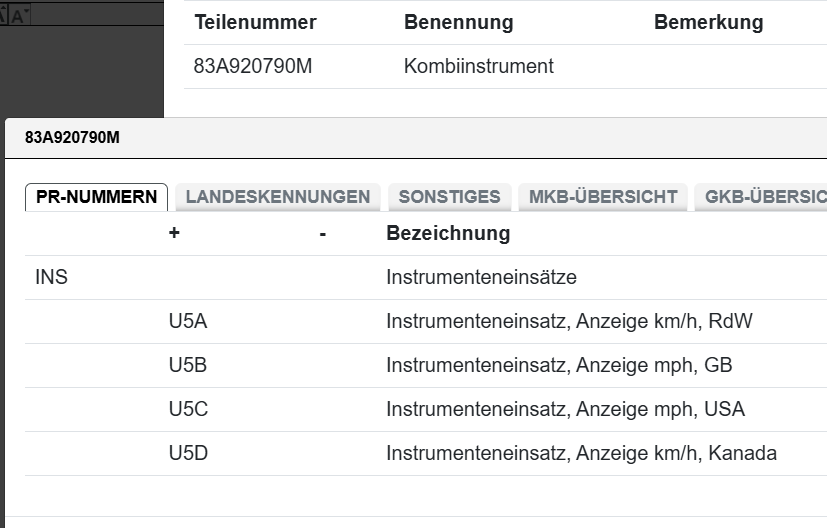This screenshot has width=827, height=528.
Task: Select PR code U5C
Action: click(x=188, y=410)
